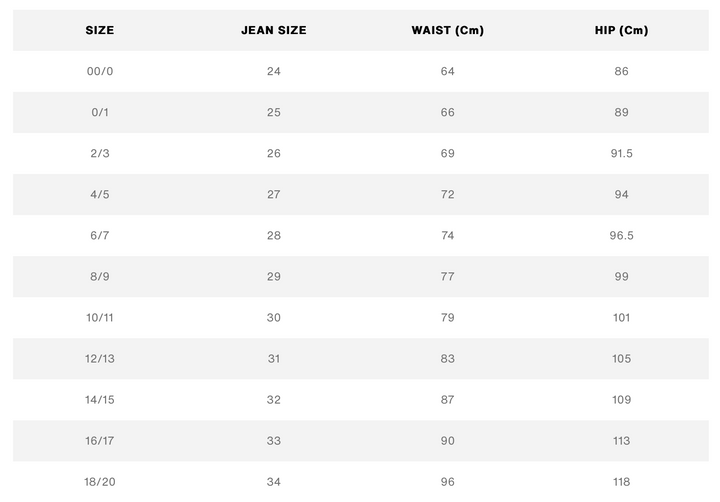Select the 4/5 size cell
Image resolution: width=720 pixels, height=502 pixels.
100,194
